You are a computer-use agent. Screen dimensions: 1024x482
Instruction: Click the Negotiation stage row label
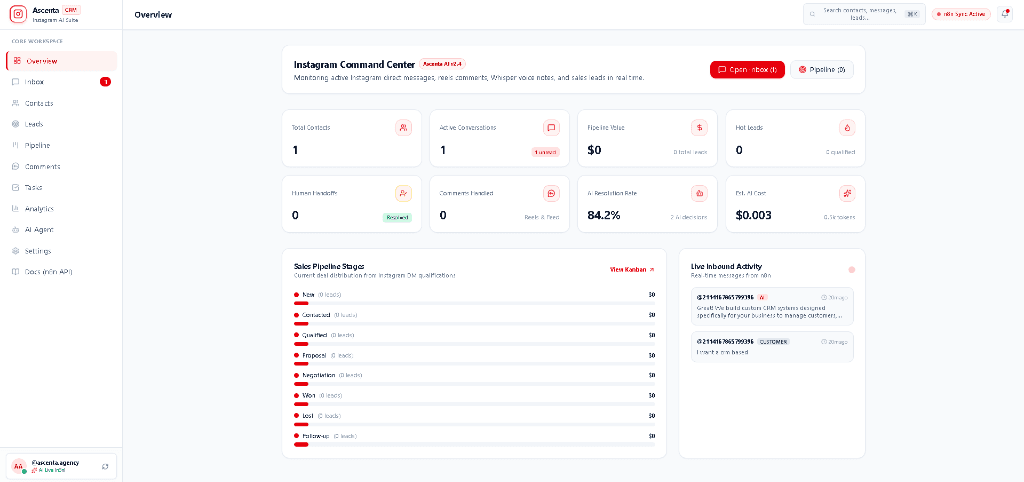(x=319, y=376)
